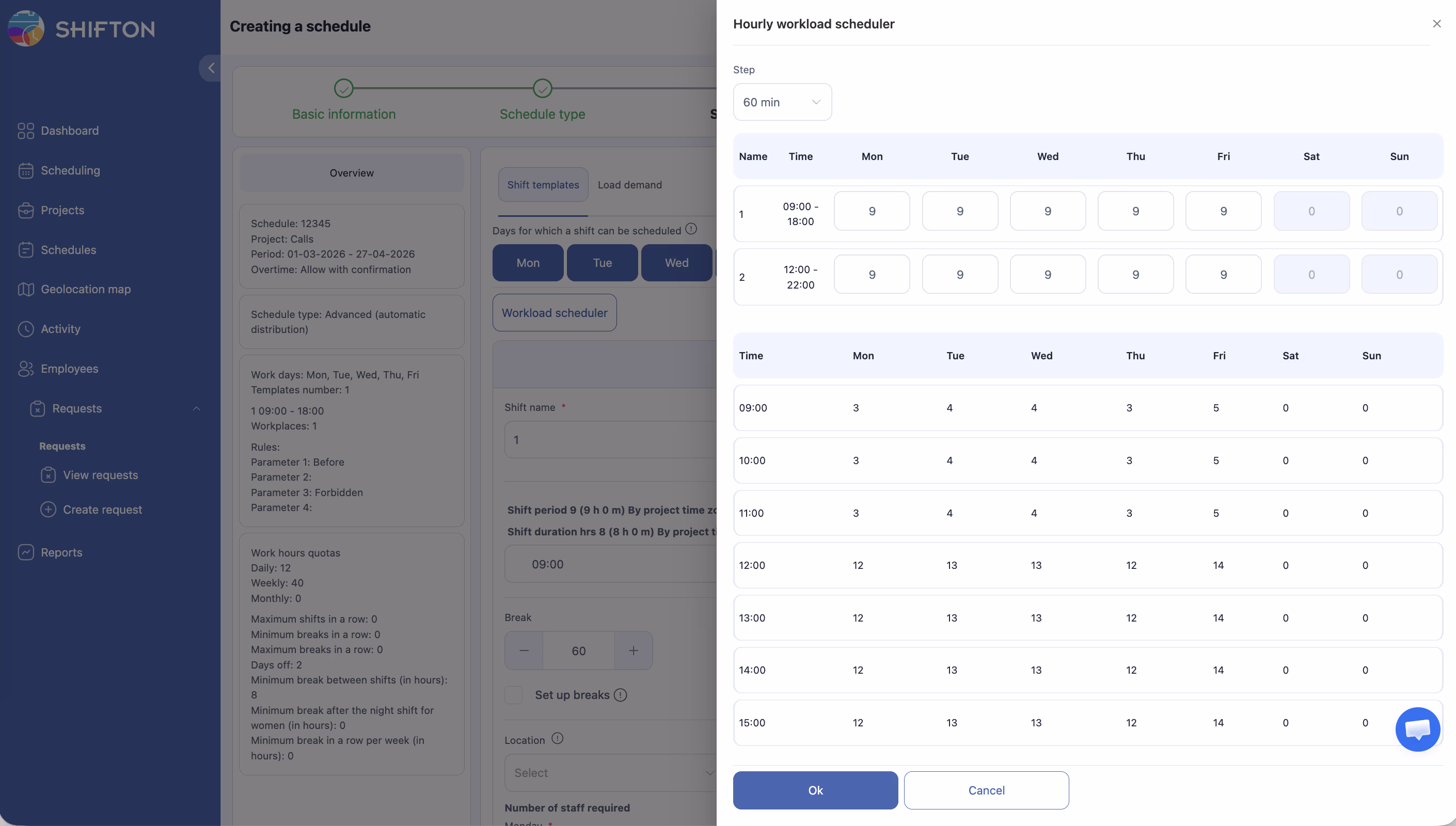Enable the Set up breaks checkbox

[x=513, y=695]
